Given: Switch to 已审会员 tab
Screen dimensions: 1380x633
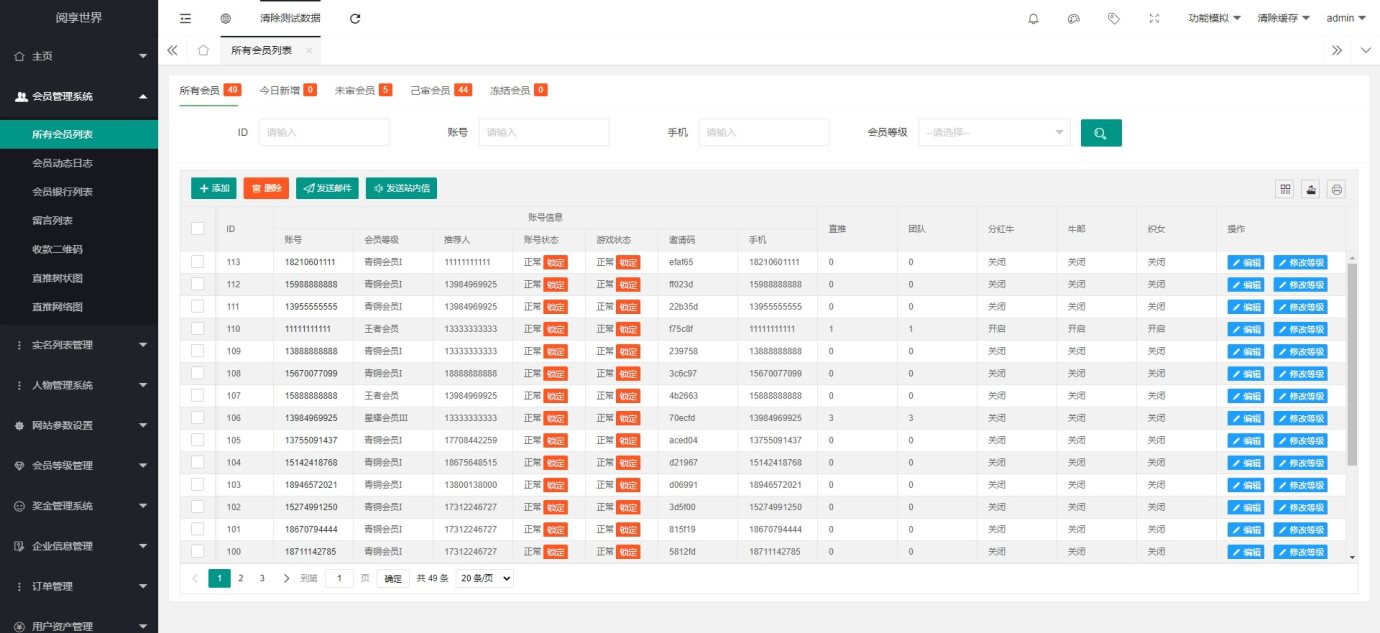Looking at the screenshot, I should [x=441, y=90].
